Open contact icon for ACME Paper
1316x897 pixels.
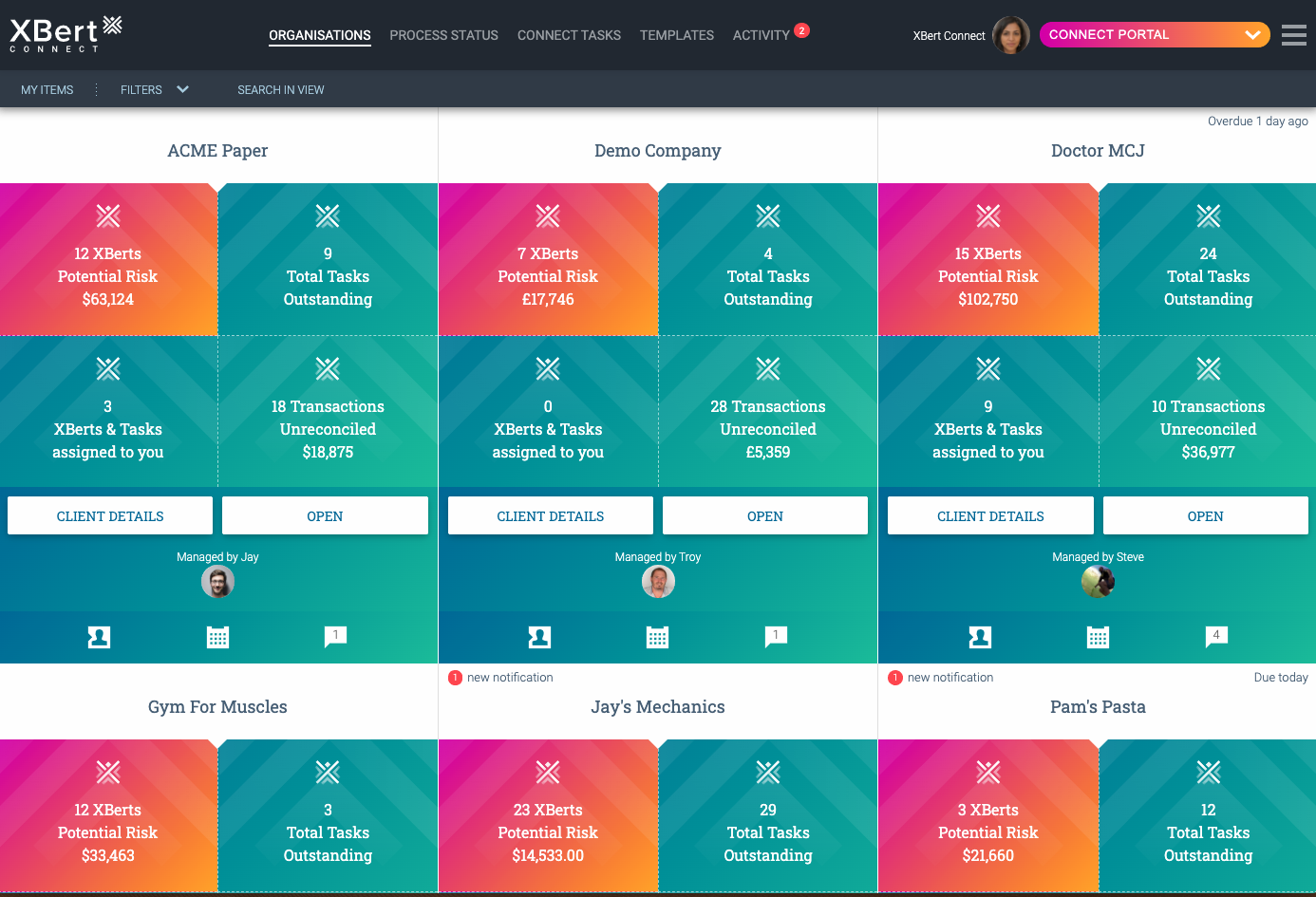point(99,637)
